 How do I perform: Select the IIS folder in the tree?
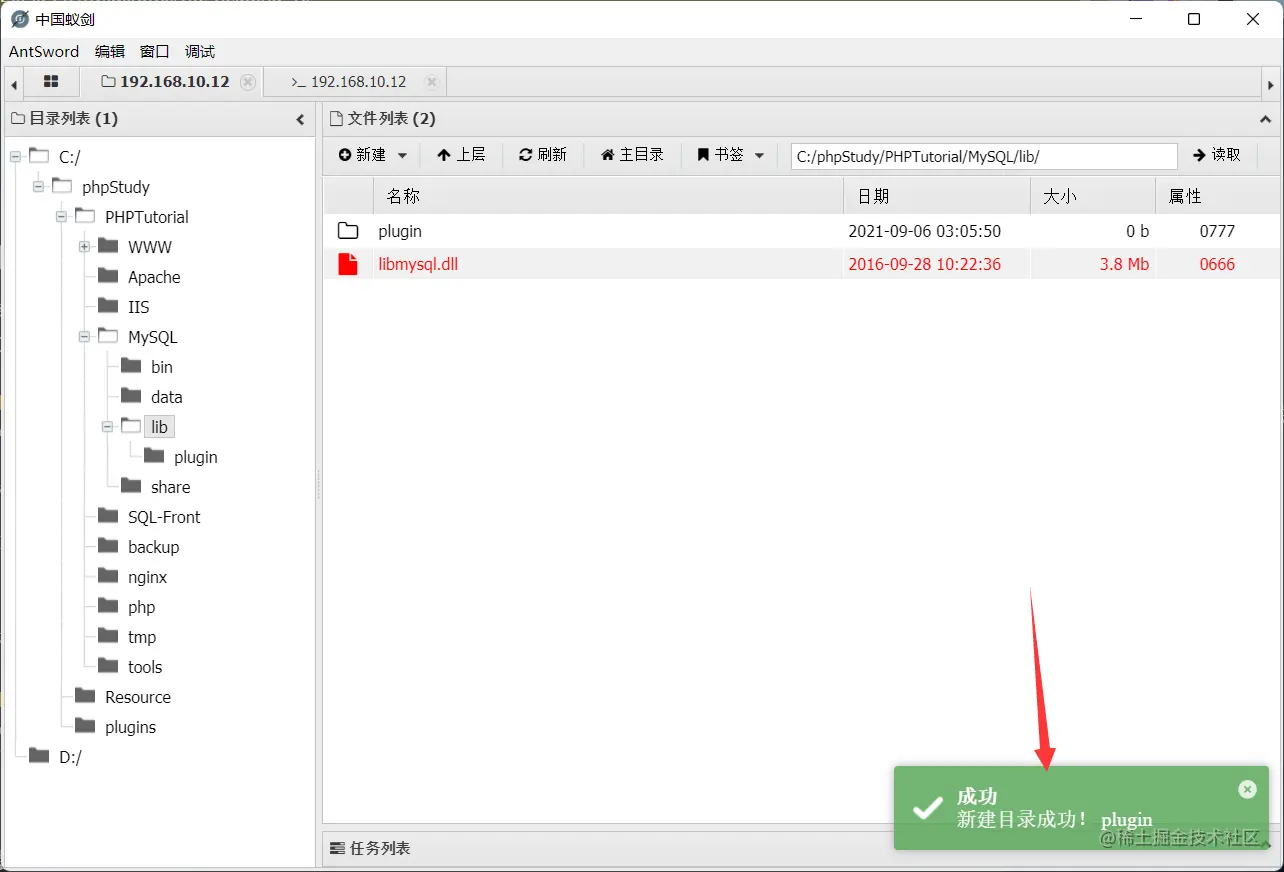coord(138,307)
